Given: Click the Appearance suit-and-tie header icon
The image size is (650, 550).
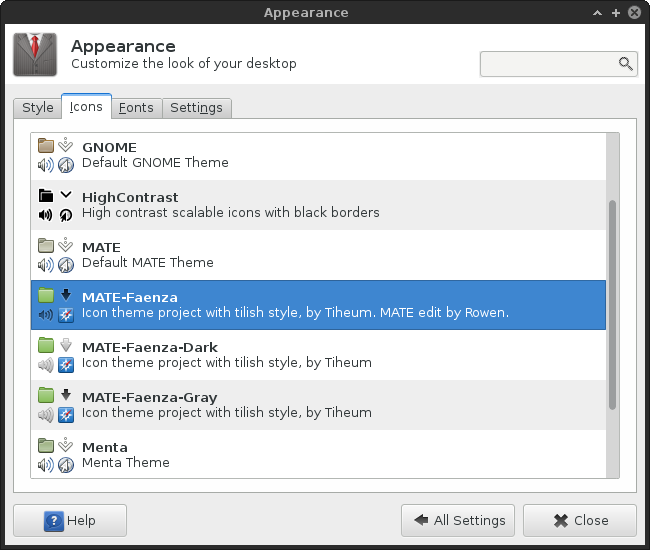Looking at the screenshot, I should [x=36, y=54].
